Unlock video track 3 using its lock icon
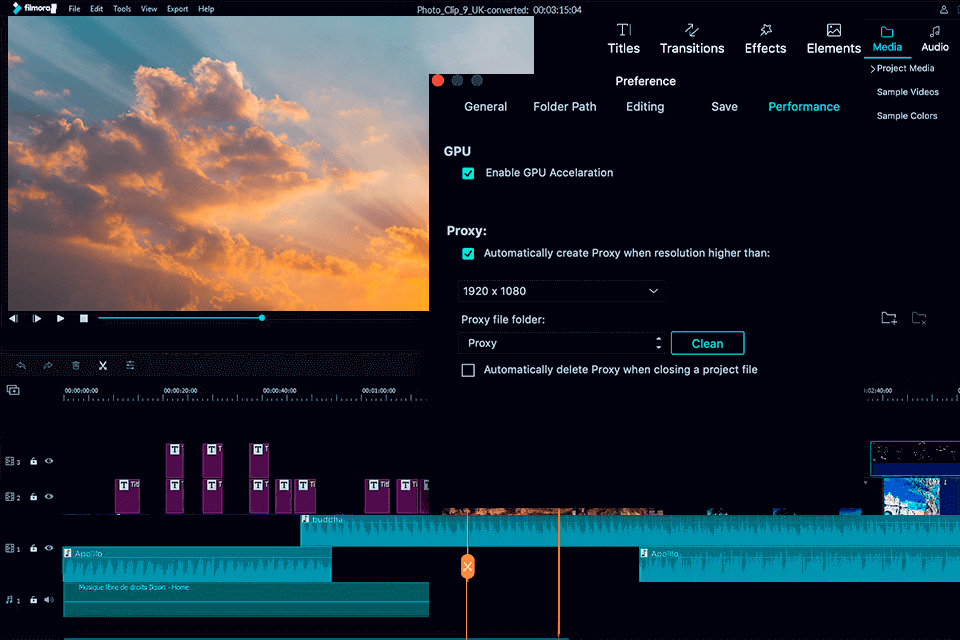 point(33,462)
